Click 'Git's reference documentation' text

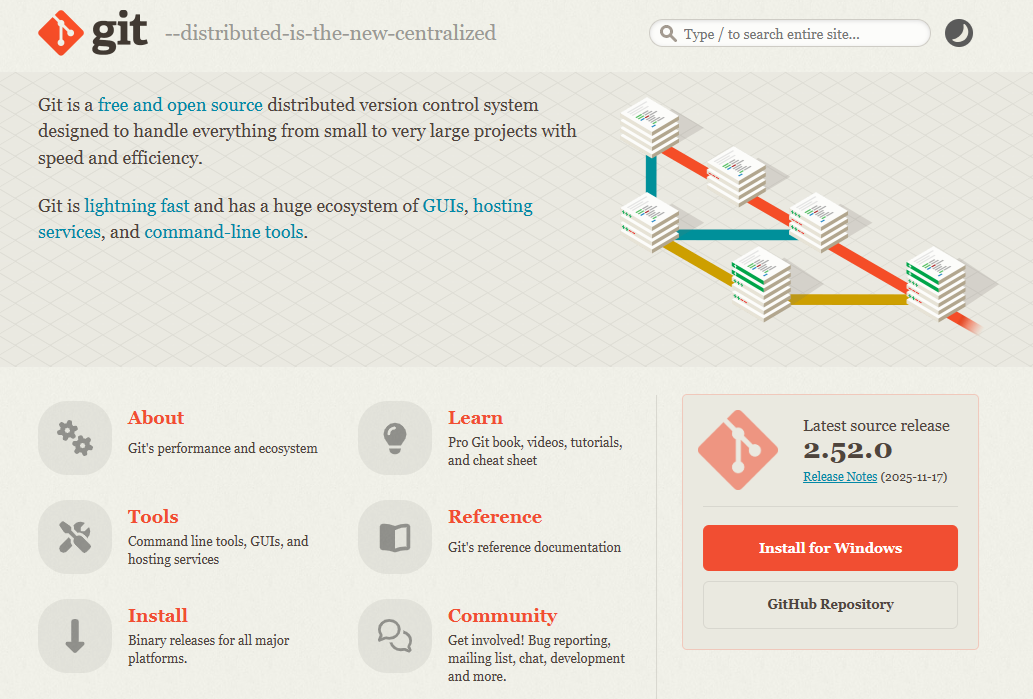[534, 547]
